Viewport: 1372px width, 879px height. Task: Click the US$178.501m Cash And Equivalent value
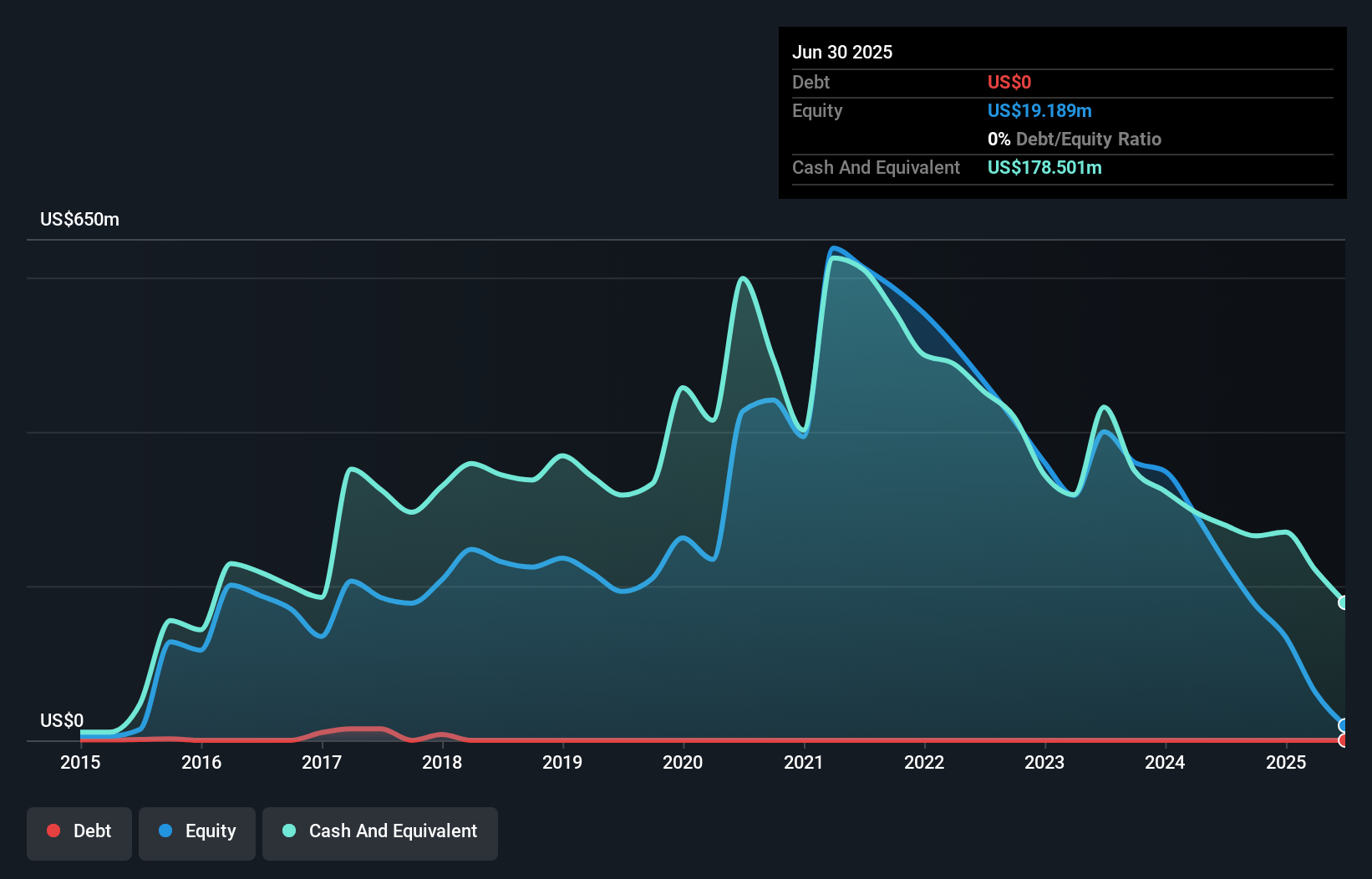coord(1044,167)
